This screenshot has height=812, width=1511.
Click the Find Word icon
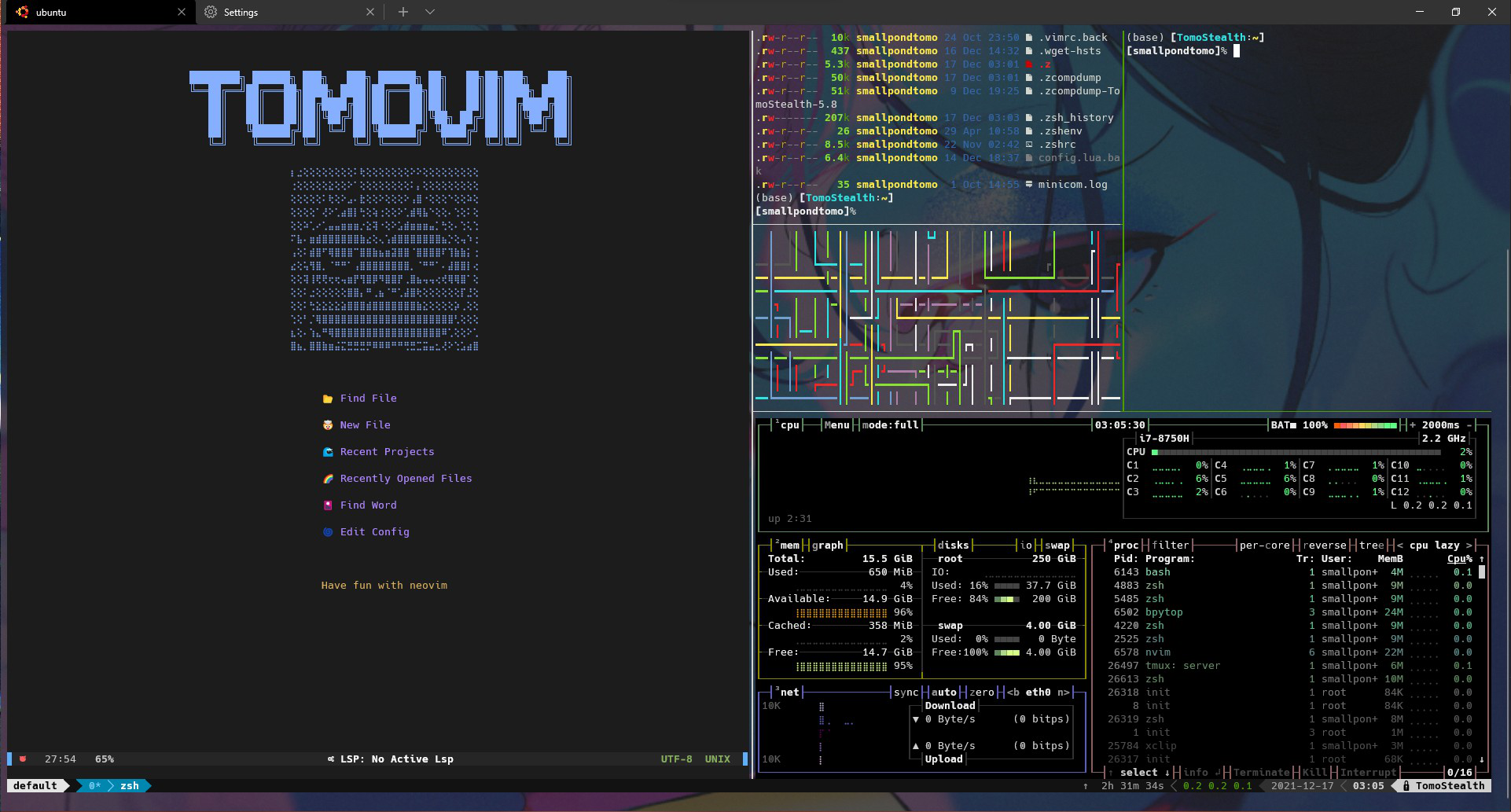[328, 505]
